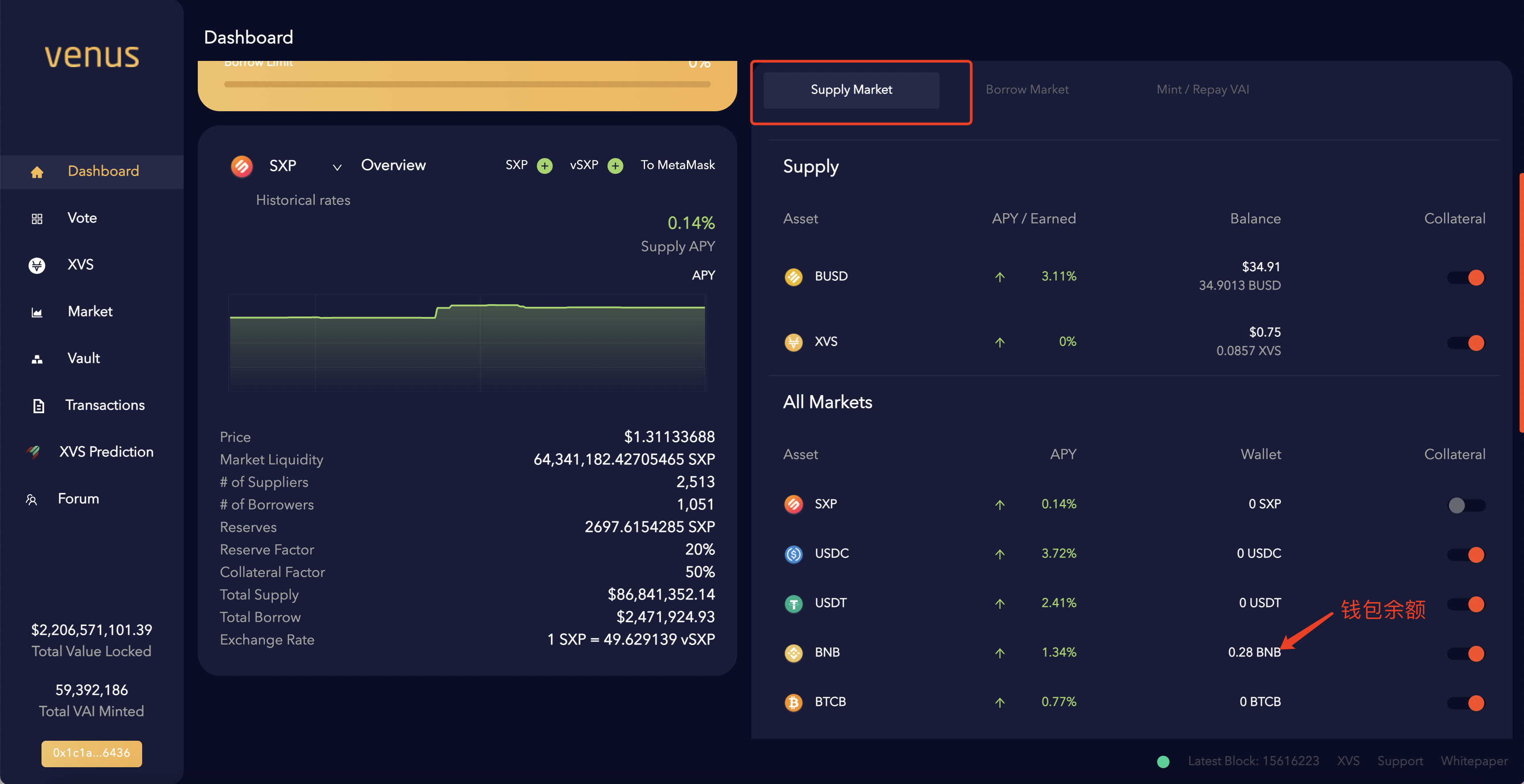Click the BTCB coin icon in All Markets
Screen dimensions: 1524x784
(x=793, y=702)
